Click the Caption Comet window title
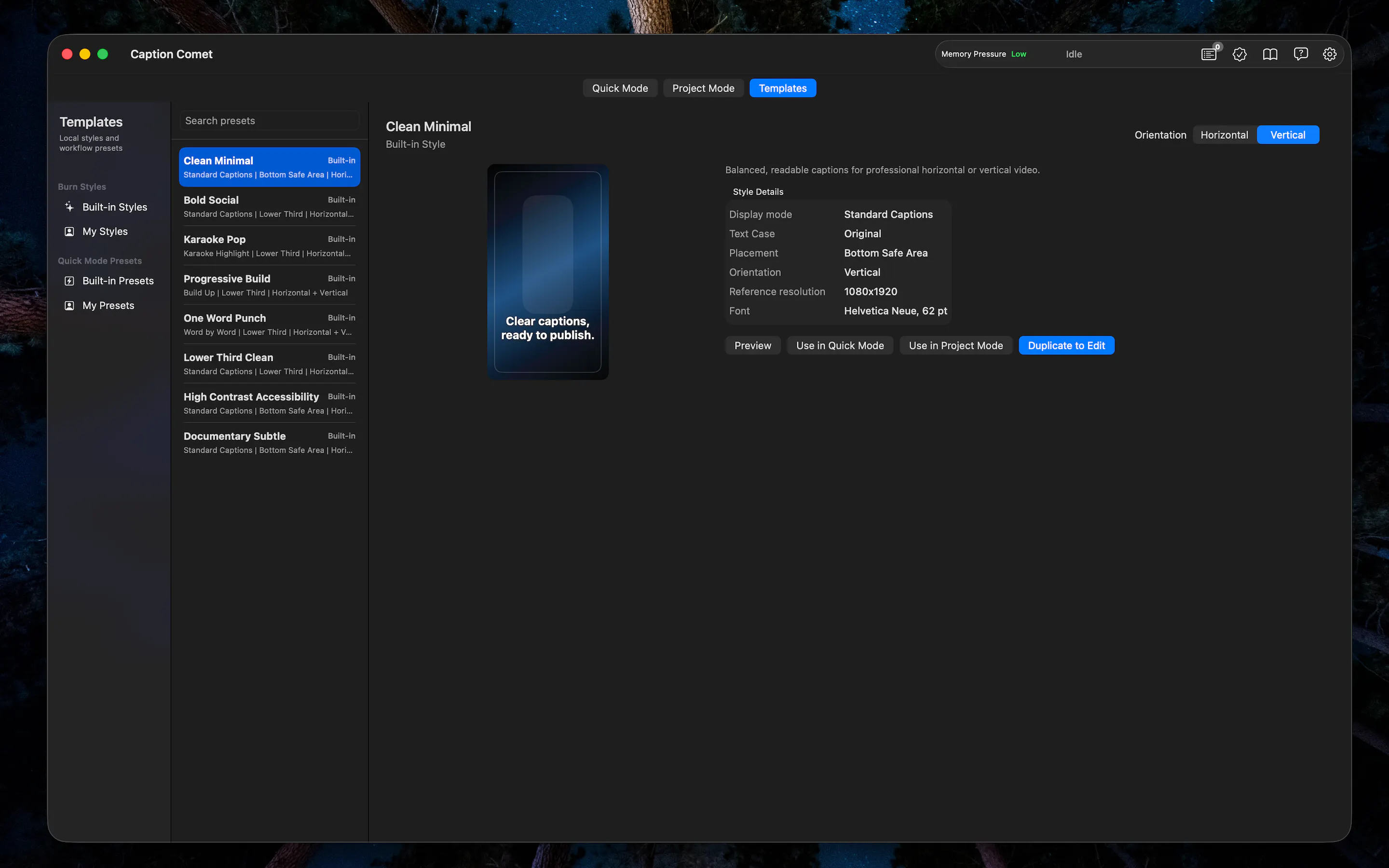 click(x=171, y=54)
